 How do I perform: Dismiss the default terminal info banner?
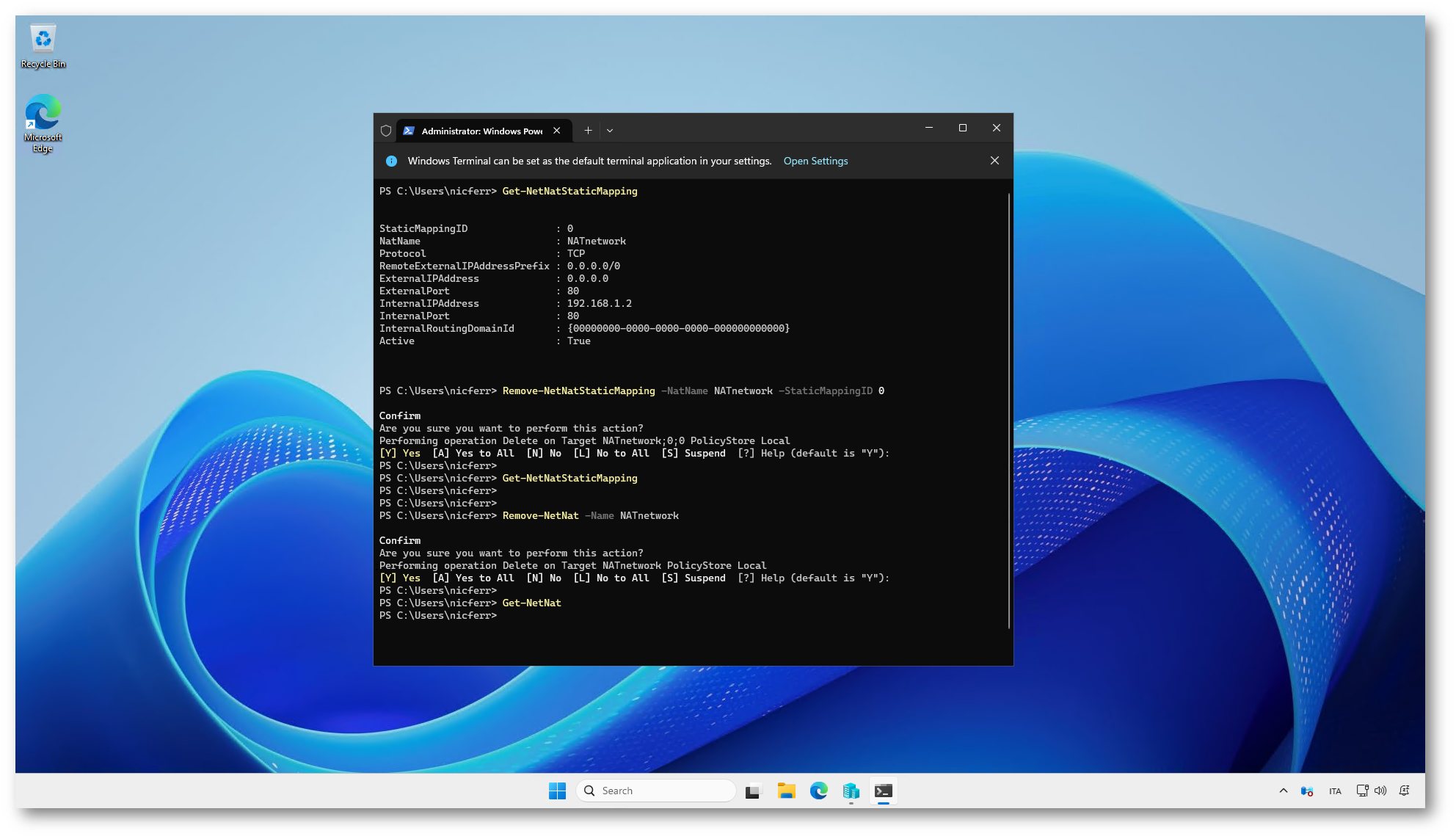click(994, 161)
